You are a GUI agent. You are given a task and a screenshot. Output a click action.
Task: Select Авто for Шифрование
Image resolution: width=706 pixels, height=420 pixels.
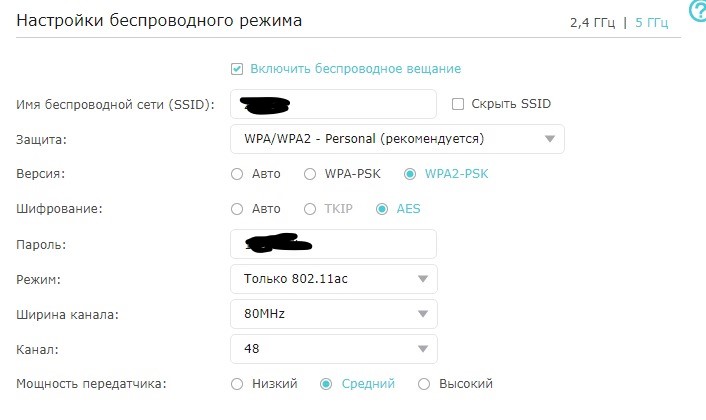(237, 209)
